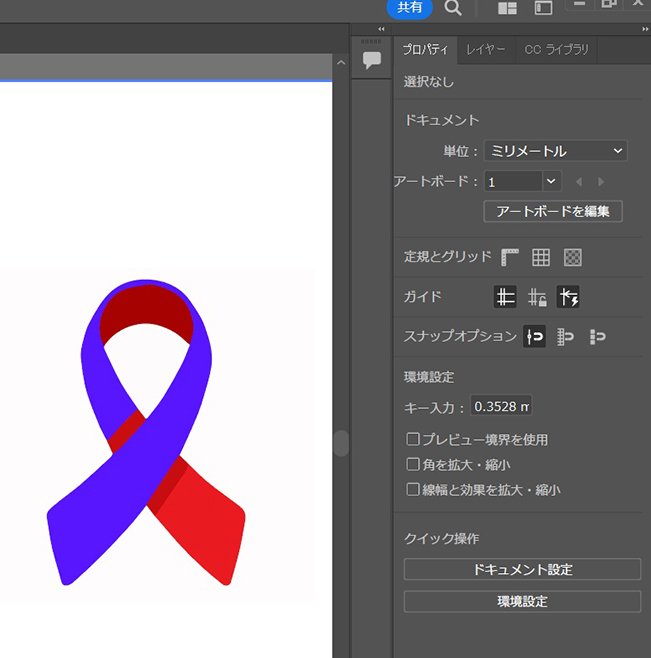The image size is (651, 658).
Task: Click the vertical scrollbar thumb of canvas
Action: pos(341,443)
